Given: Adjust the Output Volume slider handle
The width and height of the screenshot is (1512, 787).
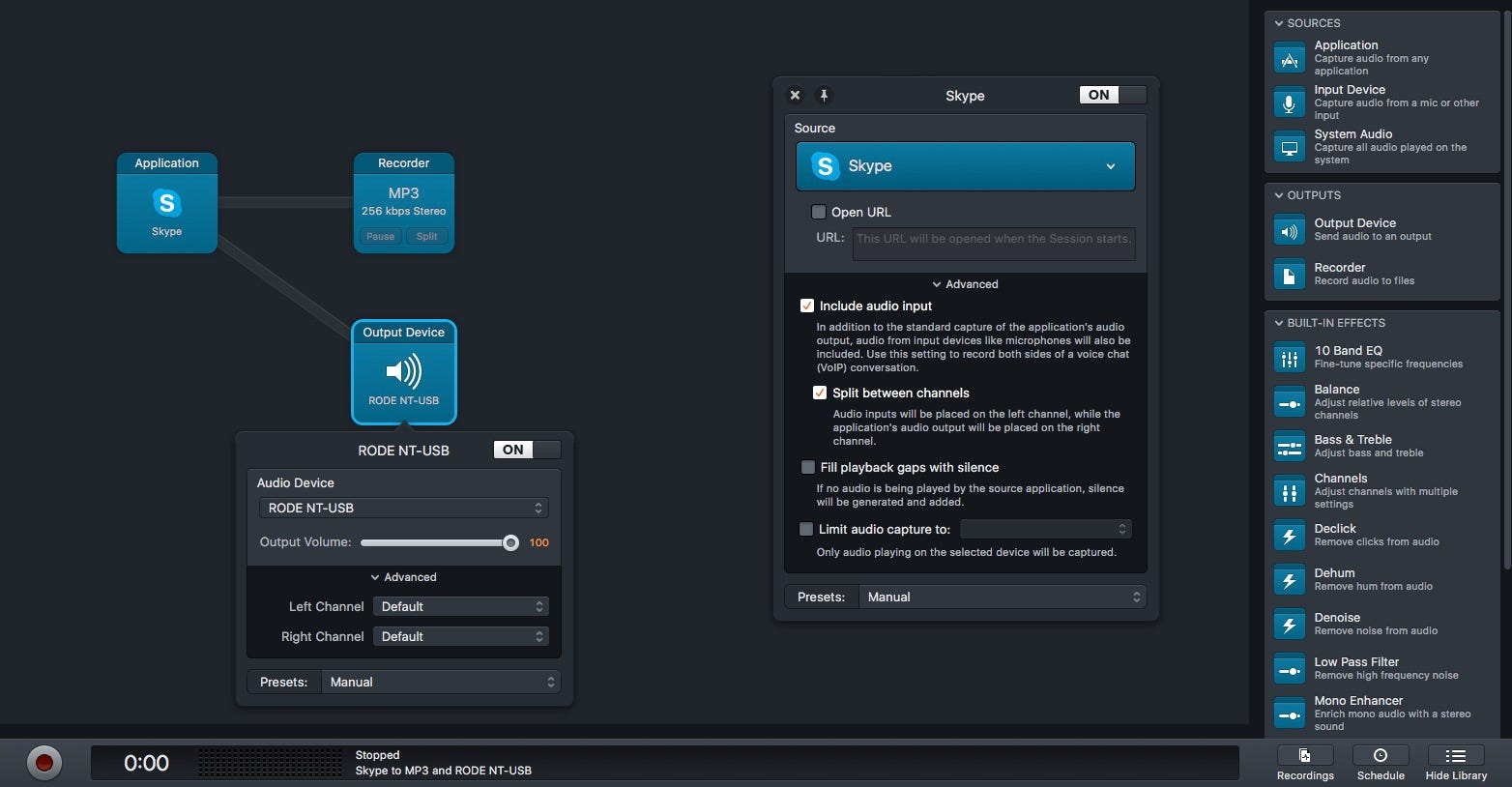Looking at the screenshot, I should pos(510,542).
